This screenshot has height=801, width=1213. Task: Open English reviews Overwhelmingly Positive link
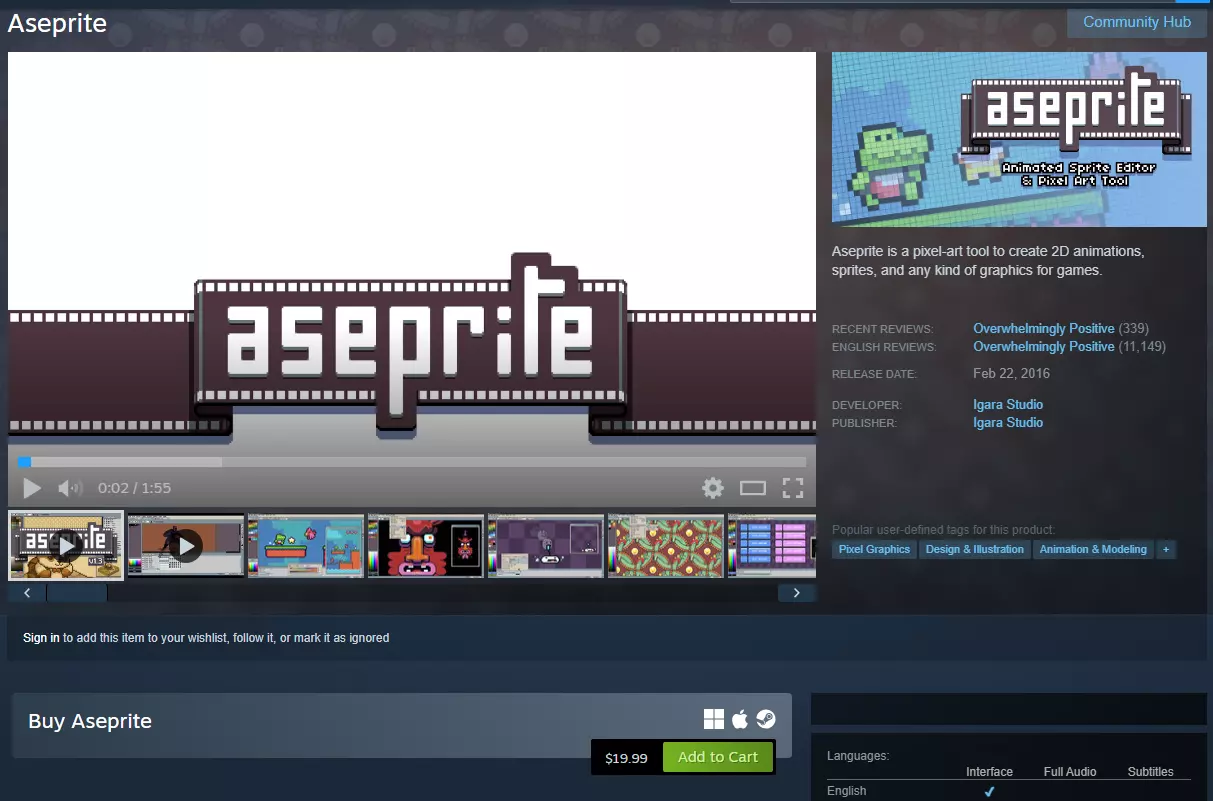pyautogui.click(x=1044, y=346)
